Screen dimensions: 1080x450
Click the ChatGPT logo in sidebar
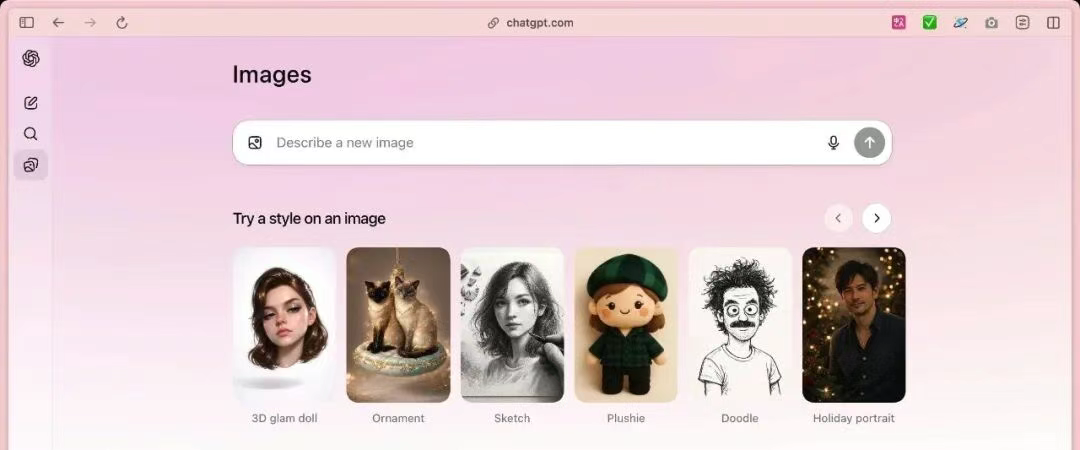click(x=30, y=59)
